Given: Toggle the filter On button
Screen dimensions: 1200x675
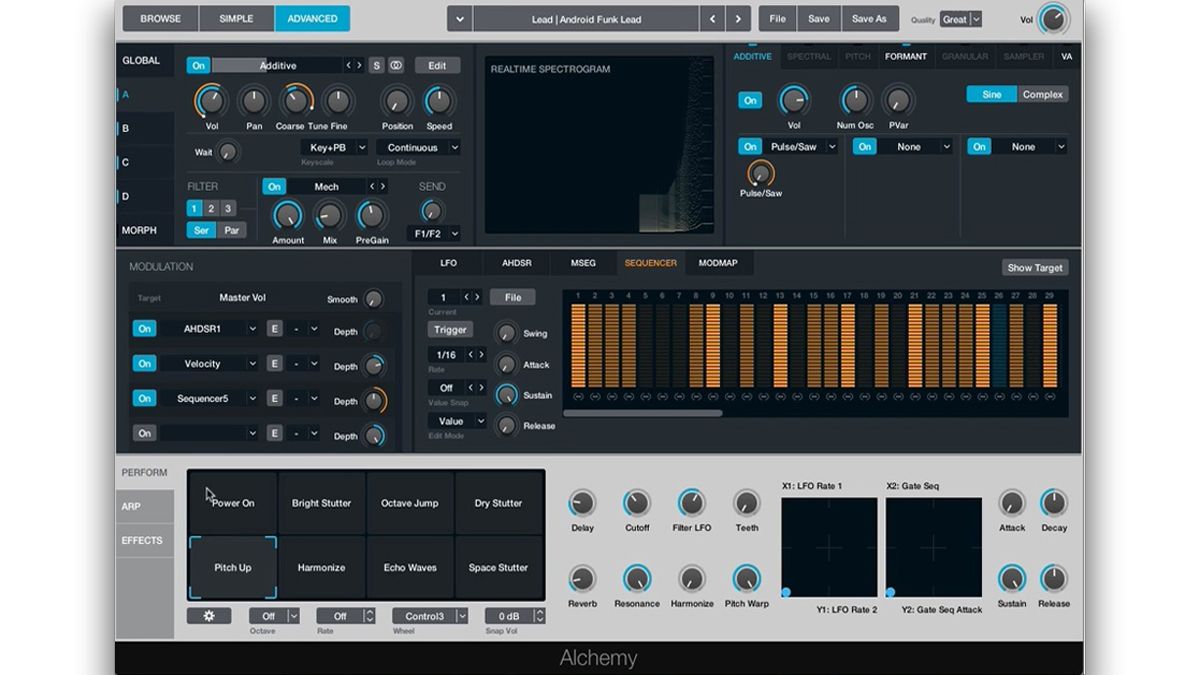Looking at the screenshot, I should pyautogui.click(x=274, y=186).
